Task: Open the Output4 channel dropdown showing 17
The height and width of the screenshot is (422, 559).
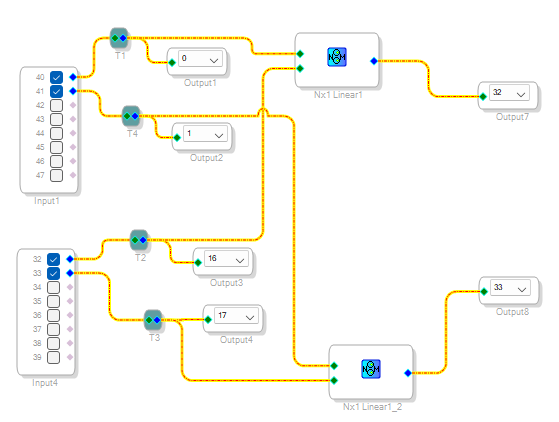Action: point(236,316)
